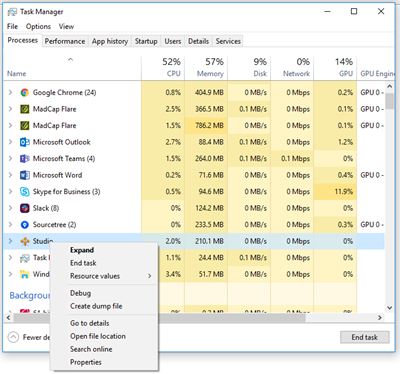This screenshot has height=374, width=400.
Task: Click the GPU Engine column header
Action: tap(376, 67)
